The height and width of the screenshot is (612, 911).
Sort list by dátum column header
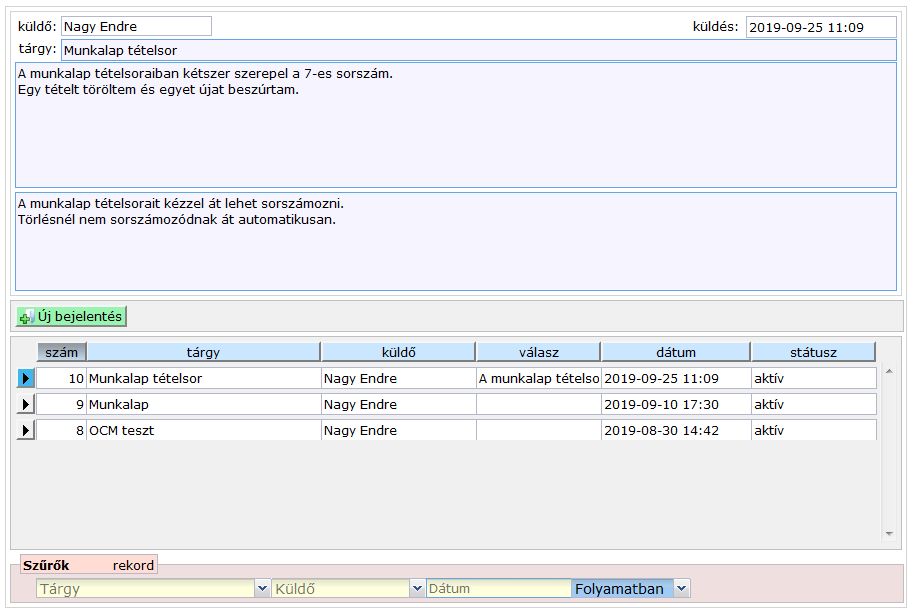tap(676, 352)
